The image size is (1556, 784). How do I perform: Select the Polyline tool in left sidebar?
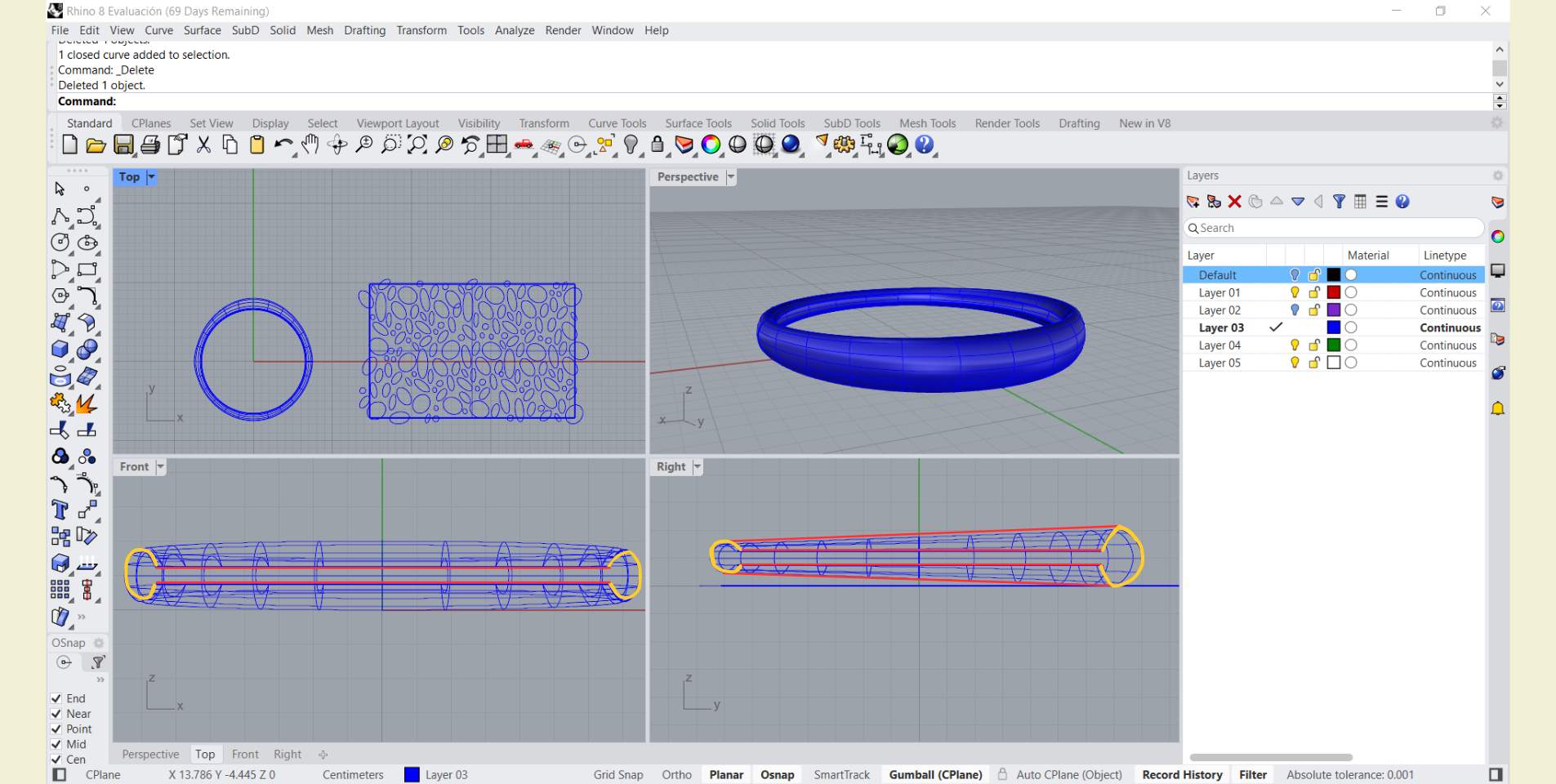tap(60, 216)
